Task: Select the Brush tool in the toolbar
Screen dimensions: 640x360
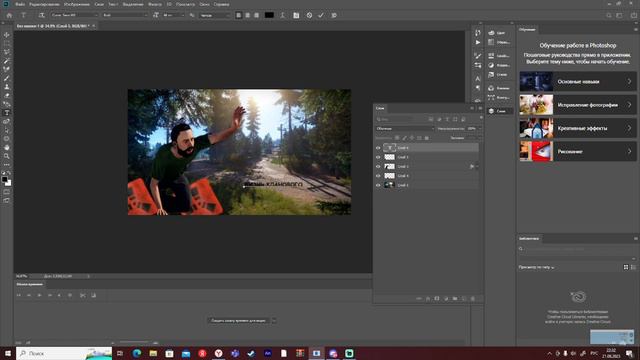Action: pos(7,78)
